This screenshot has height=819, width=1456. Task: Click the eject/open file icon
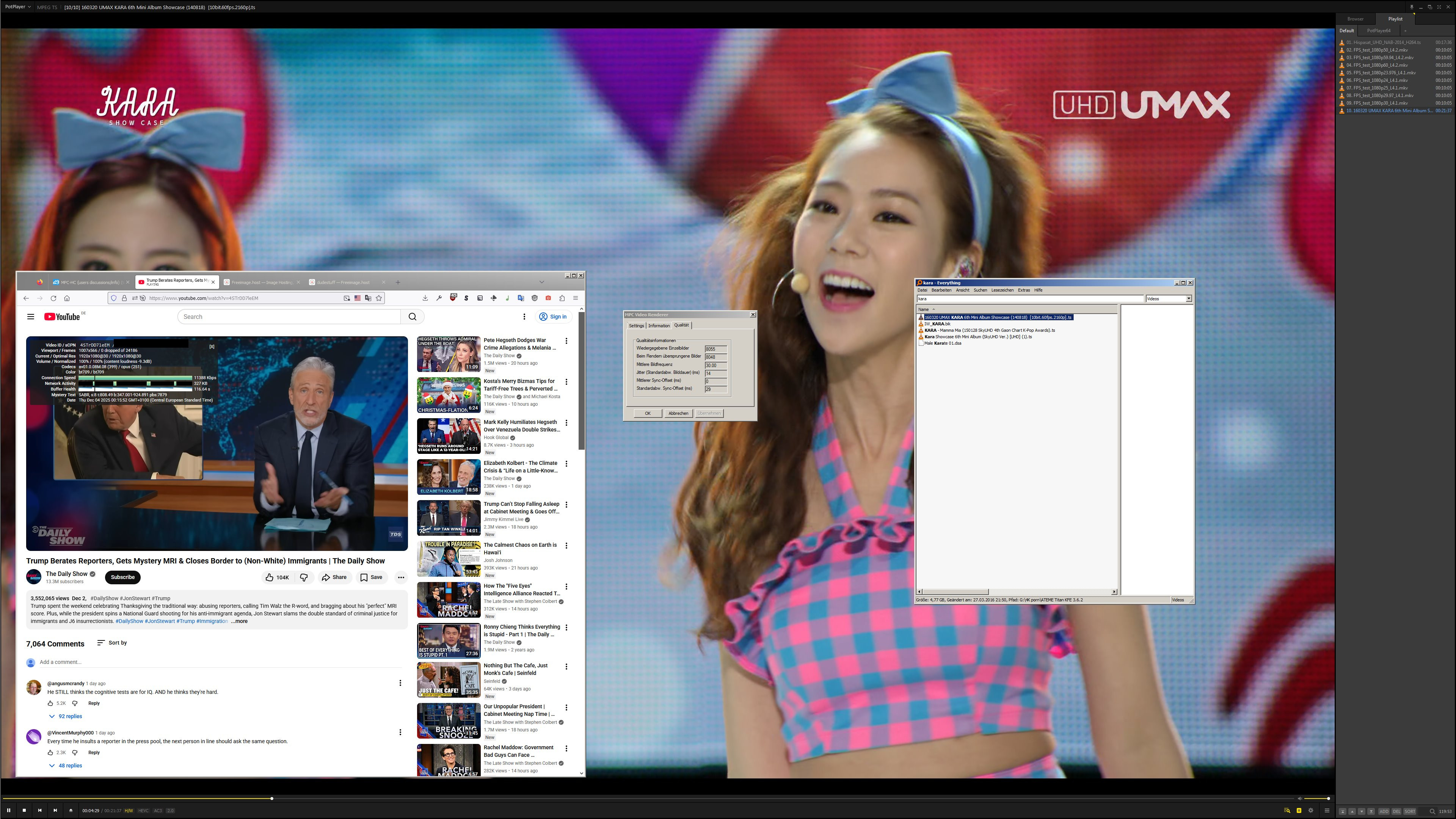(x=71, y=810)
